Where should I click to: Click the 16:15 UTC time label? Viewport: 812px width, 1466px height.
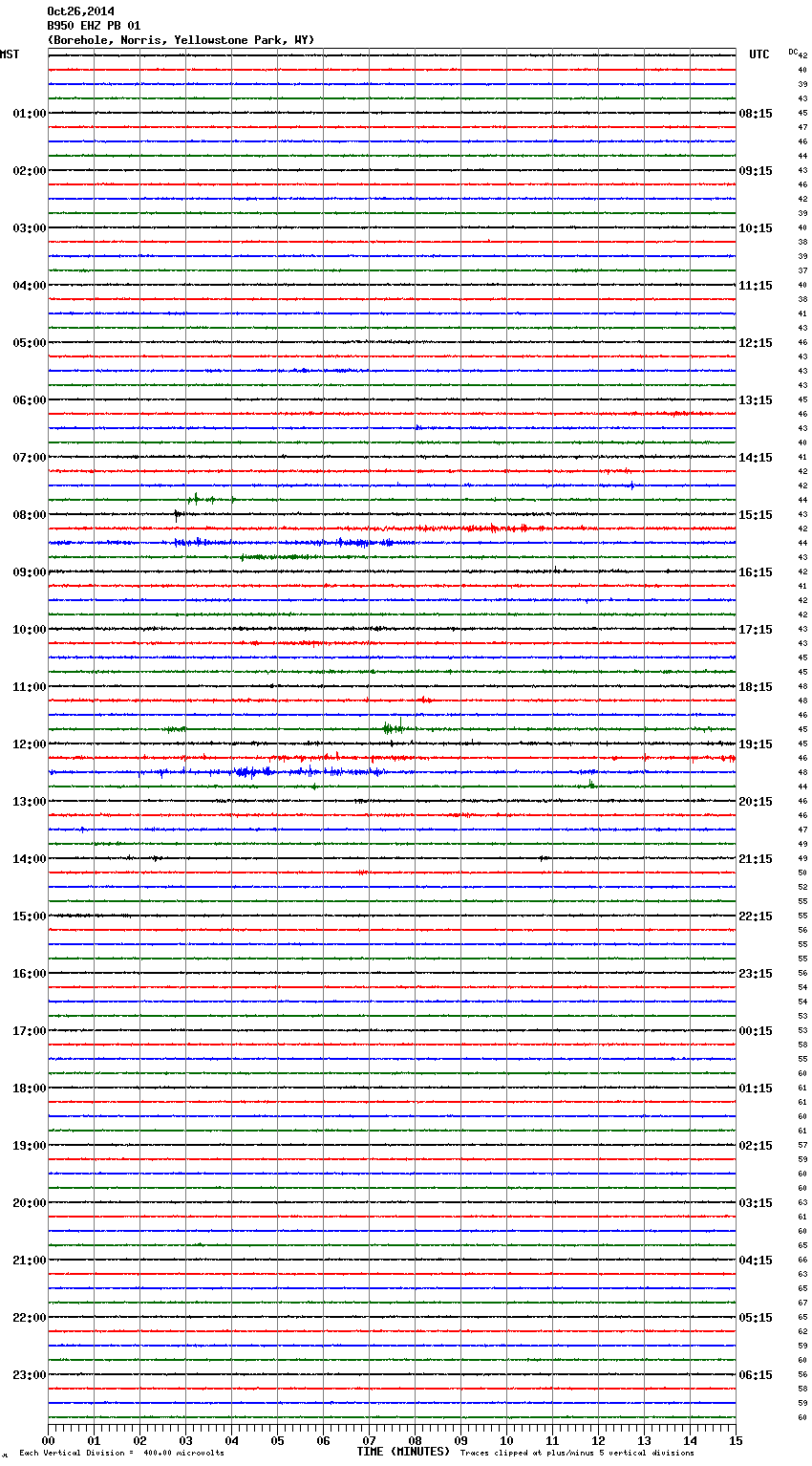coord(756,572)
